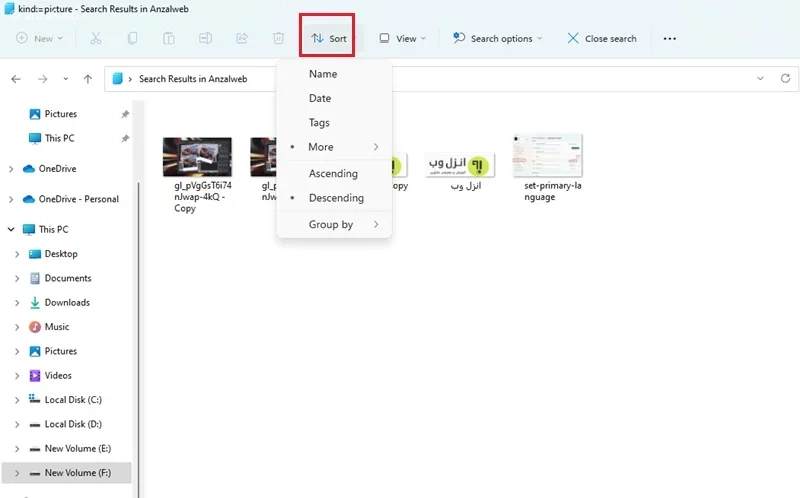The image size is (800, 498).
Task: Click the Paste clipboard icon
Action: coord(169,38)
